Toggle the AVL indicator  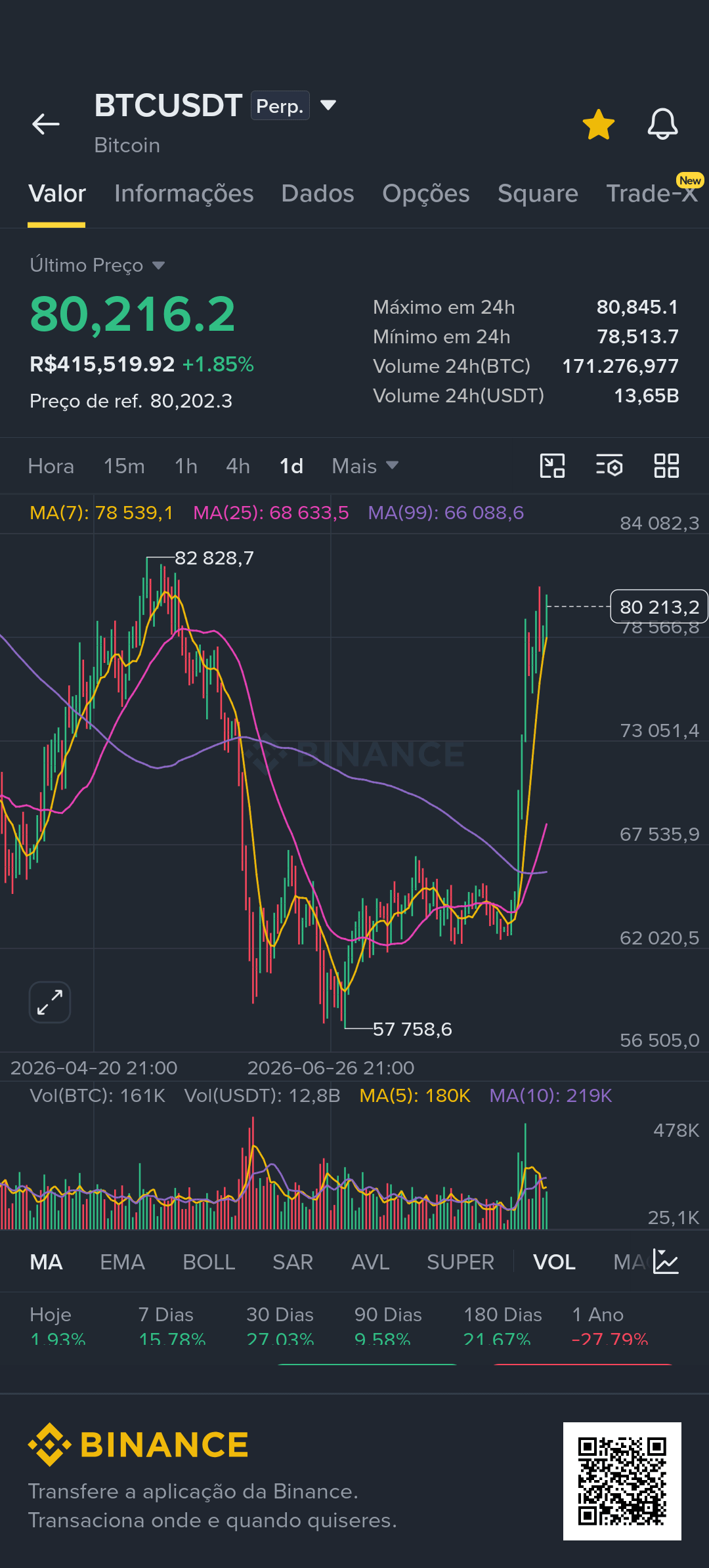[x=370, y=1262]
